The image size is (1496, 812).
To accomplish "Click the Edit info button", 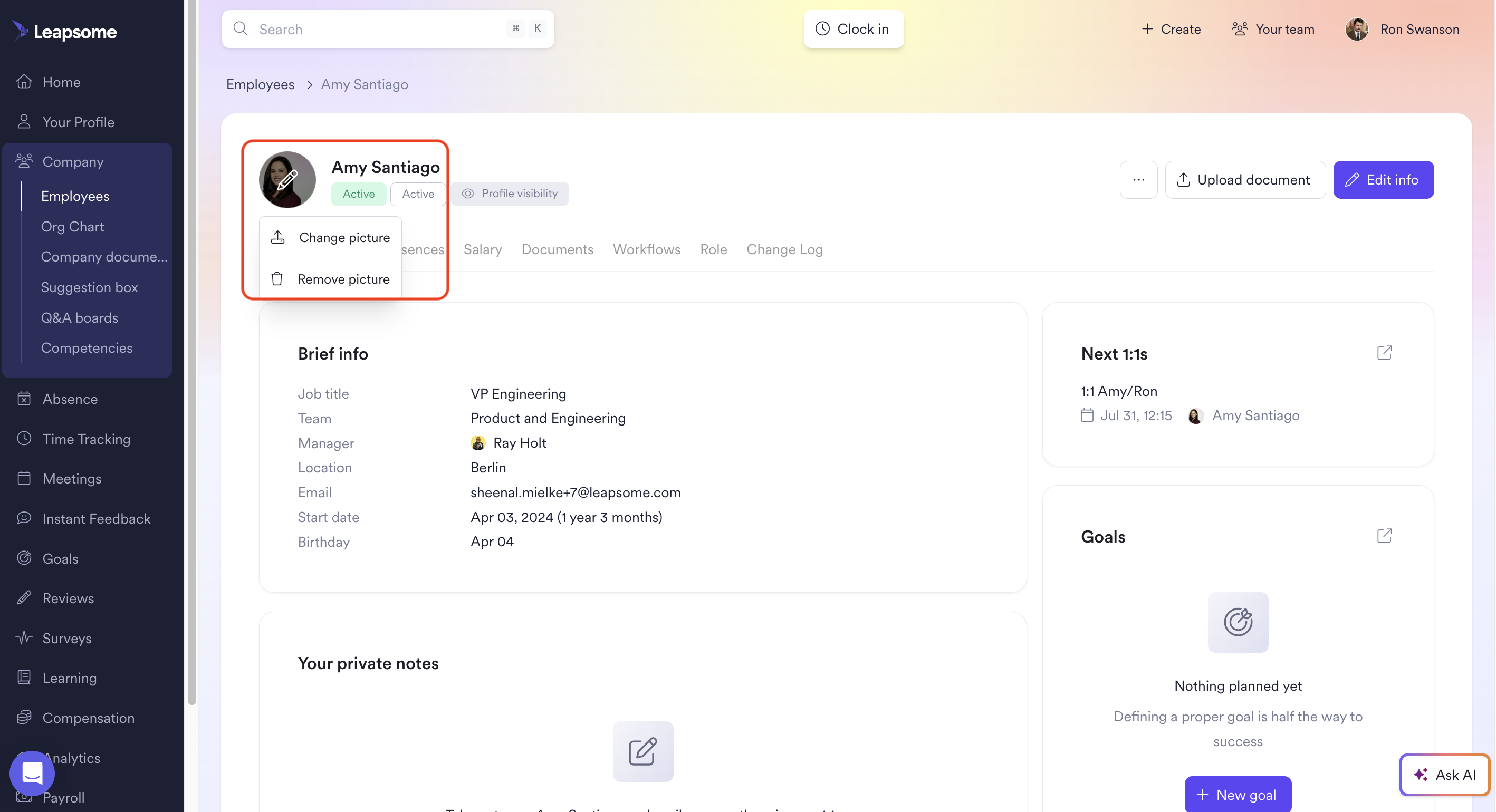I will [1383, 179].
